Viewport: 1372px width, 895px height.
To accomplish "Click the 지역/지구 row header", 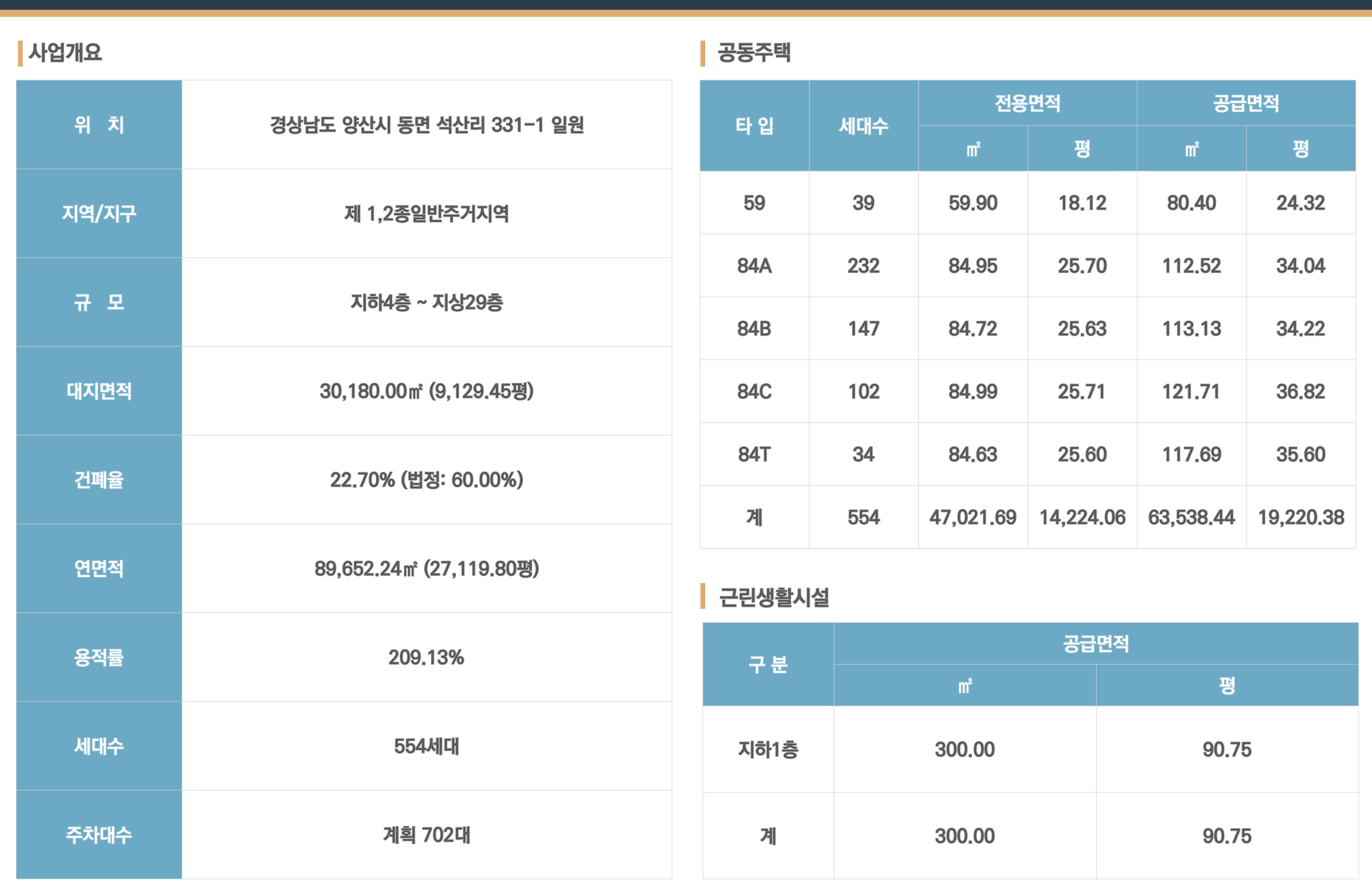I will click(x=99, y=213).
